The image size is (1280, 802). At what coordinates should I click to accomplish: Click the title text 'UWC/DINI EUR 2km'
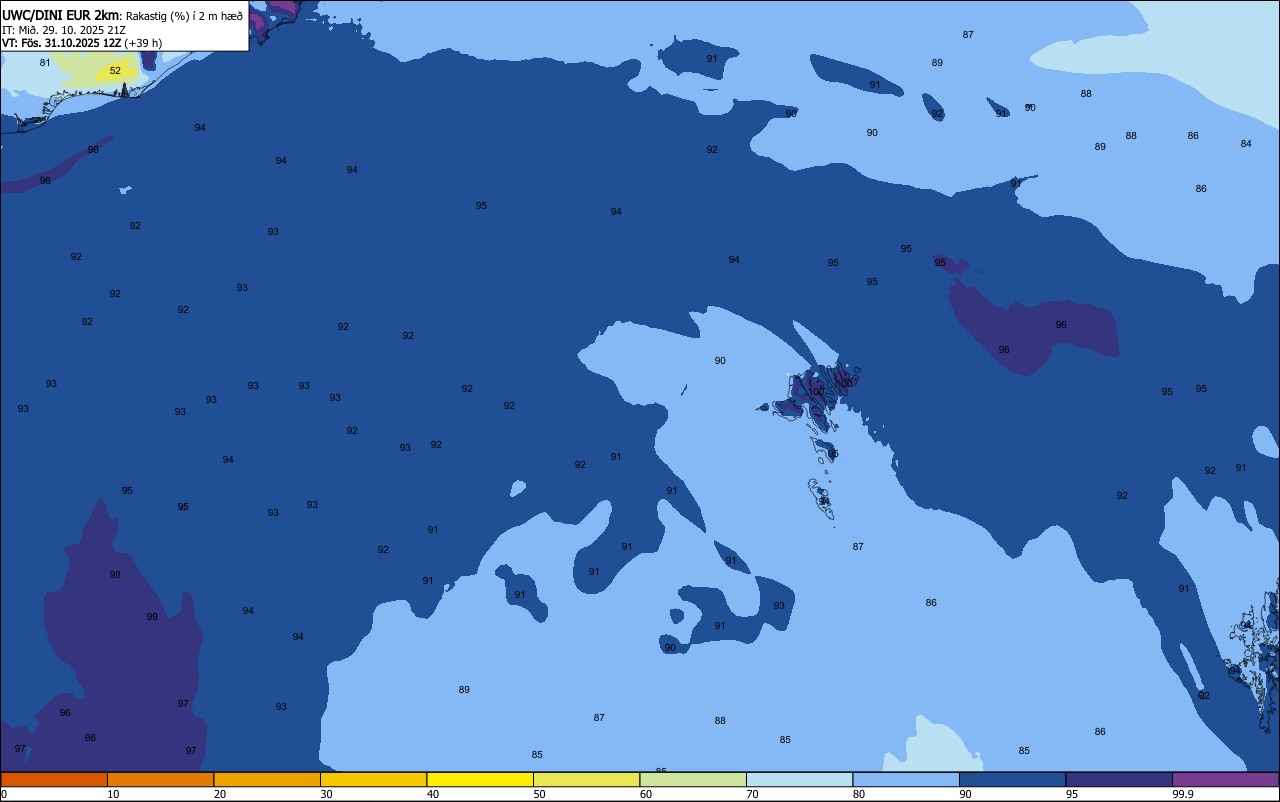pyautogui.click(x=60, y=14)
